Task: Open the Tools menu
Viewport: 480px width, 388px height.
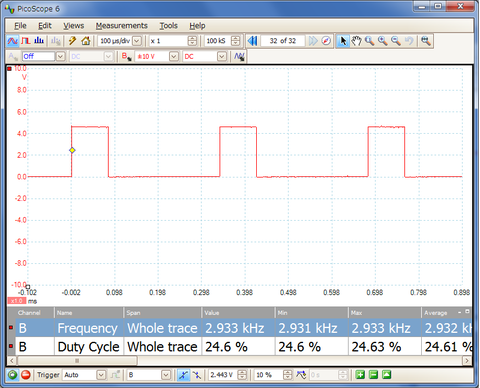Action: point(168,26)
